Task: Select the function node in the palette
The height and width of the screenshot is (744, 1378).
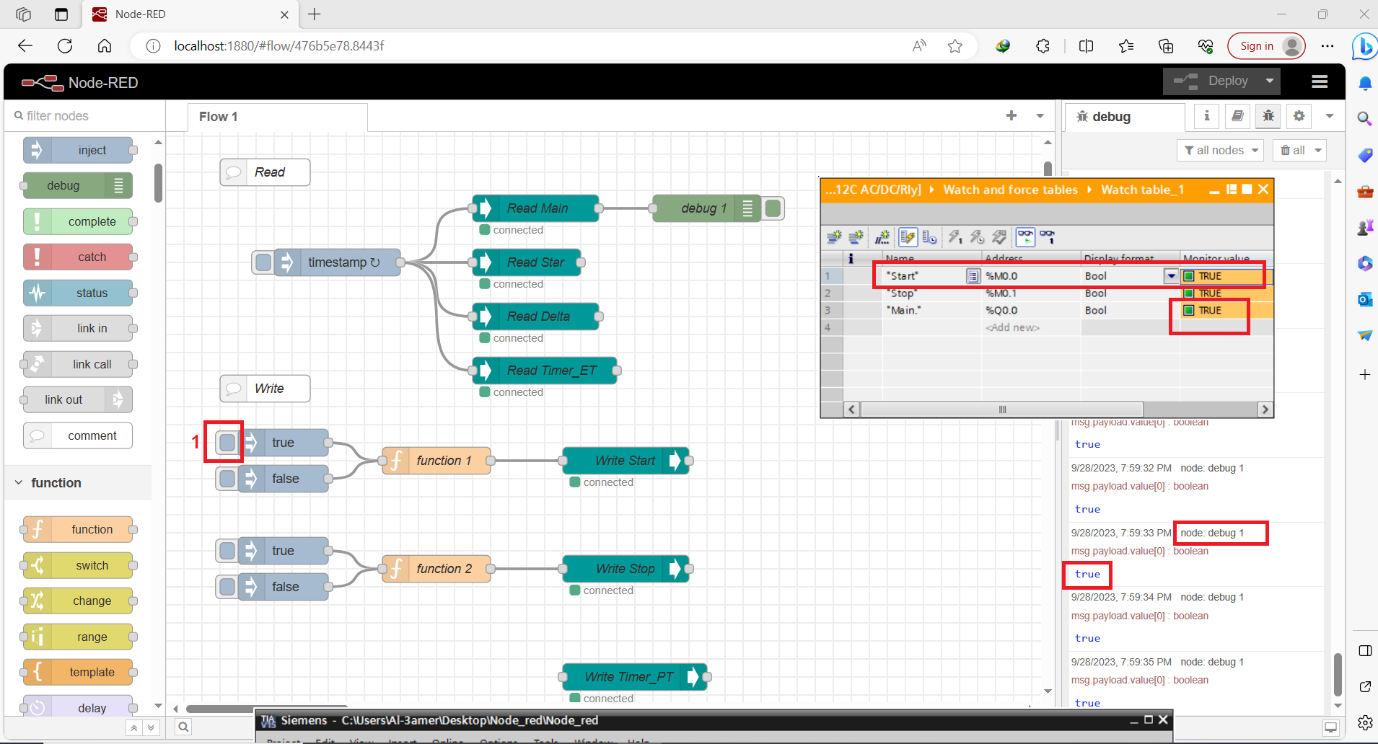Action: pos(78,528)
